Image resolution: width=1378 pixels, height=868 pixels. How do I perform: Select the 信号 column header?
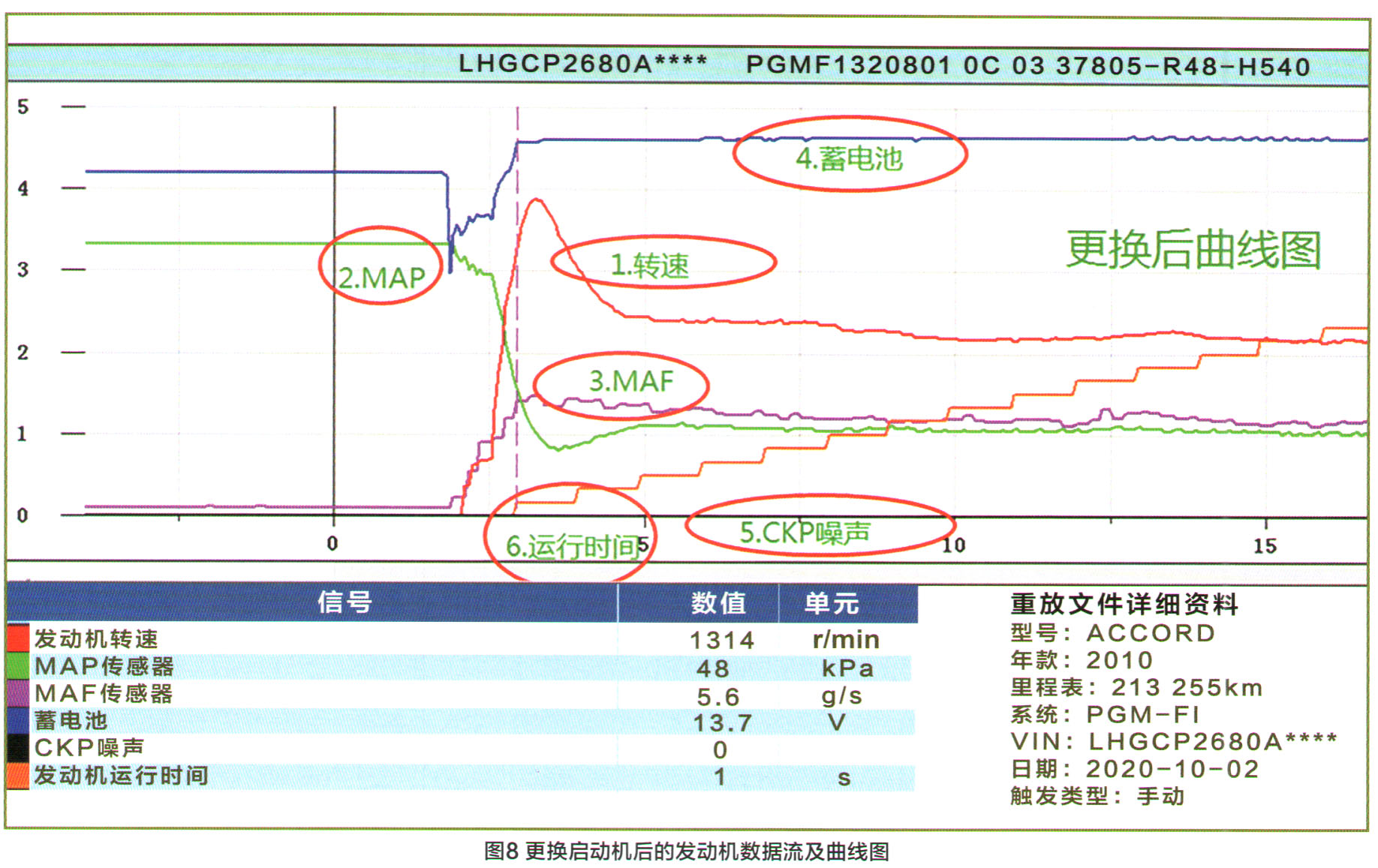tap(344, 602)
